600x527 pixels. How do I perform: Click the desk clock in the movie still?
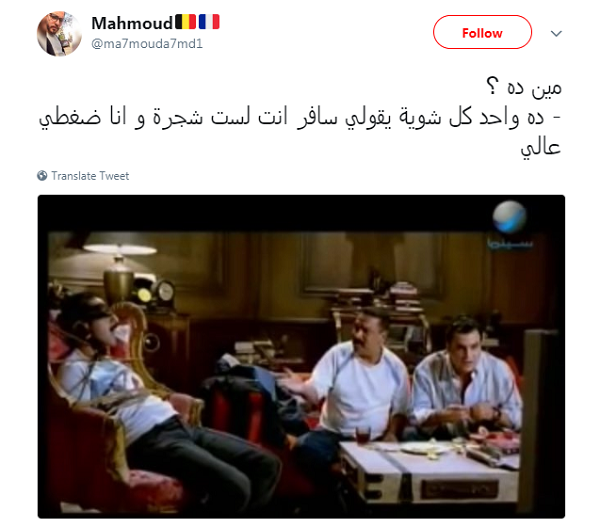pos(165,292)
